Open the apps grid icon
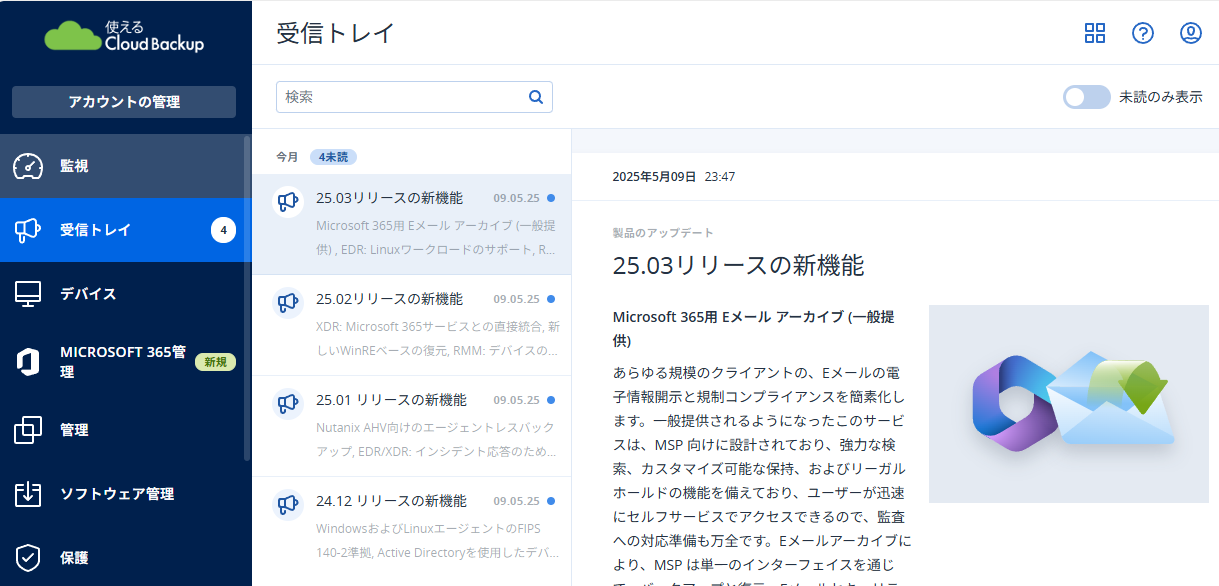Screen dimensions: 1219x586 click(1095, 33)
